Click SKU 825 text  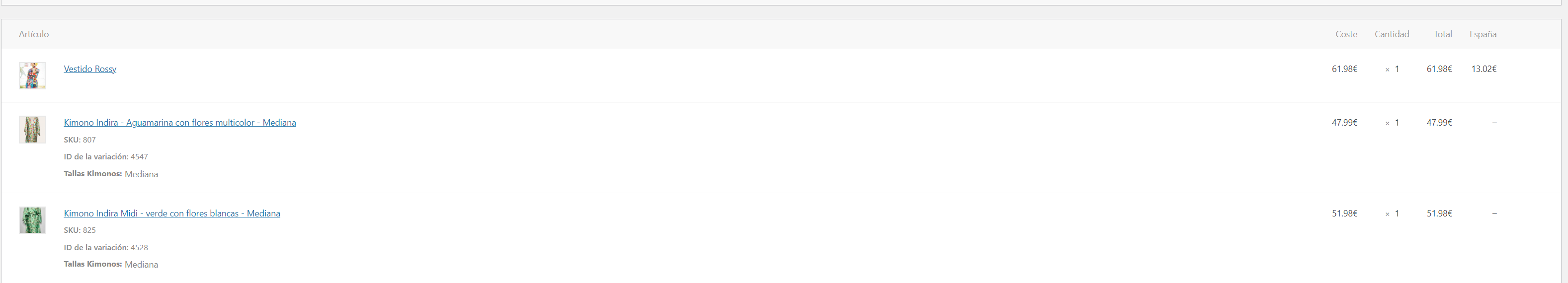point(80,230)
